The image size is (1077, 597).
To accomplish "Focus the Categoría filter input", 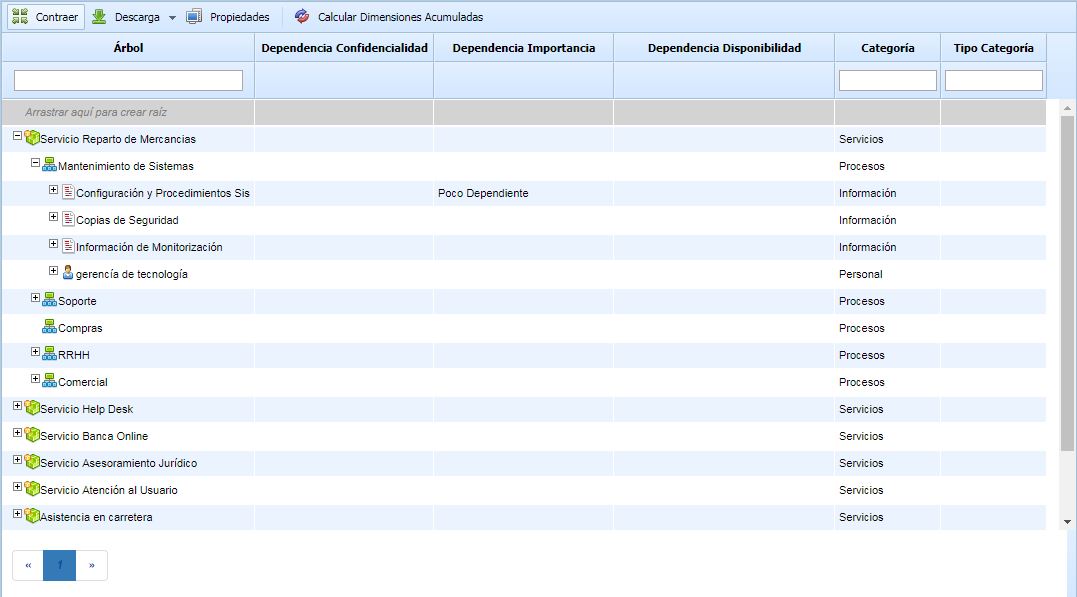I will tap(887, 80).
